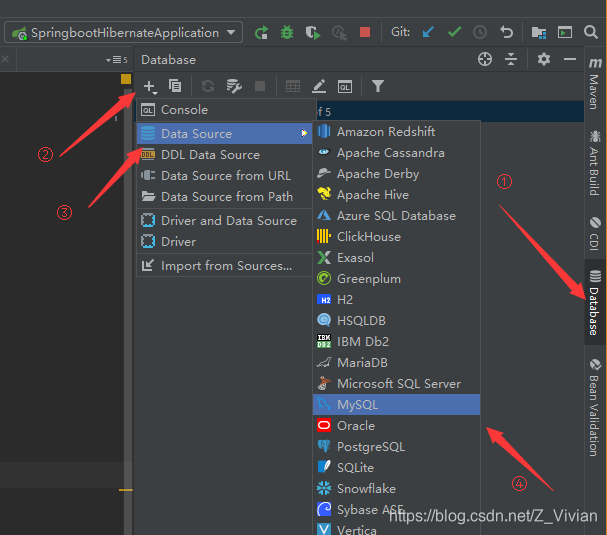Open Git history clock icon

(x=480, y=32)
